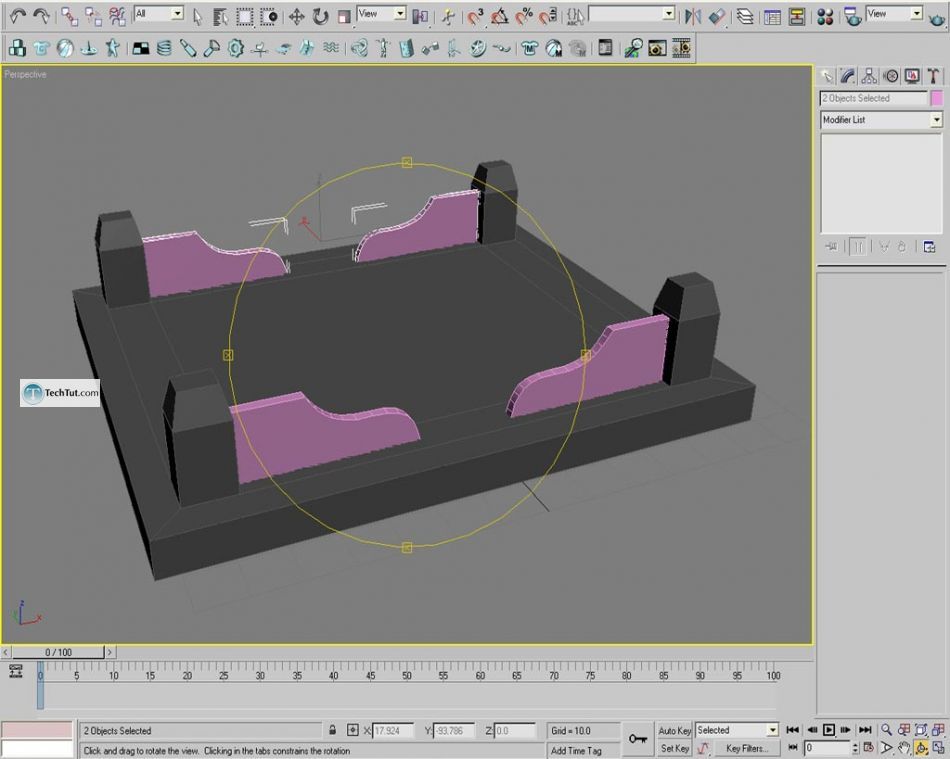
Task: Toggle Percent Snap
Action: [x=524, y=16]
